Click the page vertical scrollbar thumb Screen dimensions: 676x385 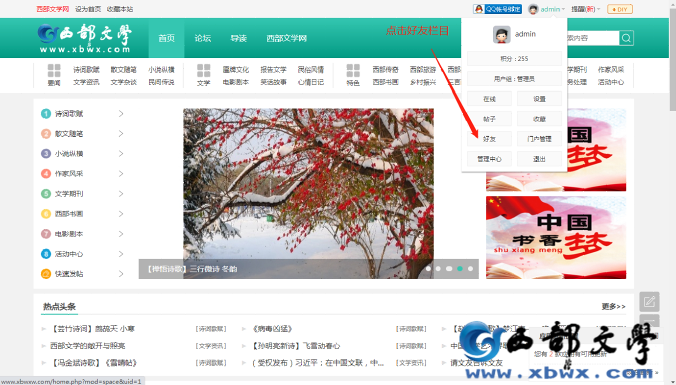[x=672, y=60]
